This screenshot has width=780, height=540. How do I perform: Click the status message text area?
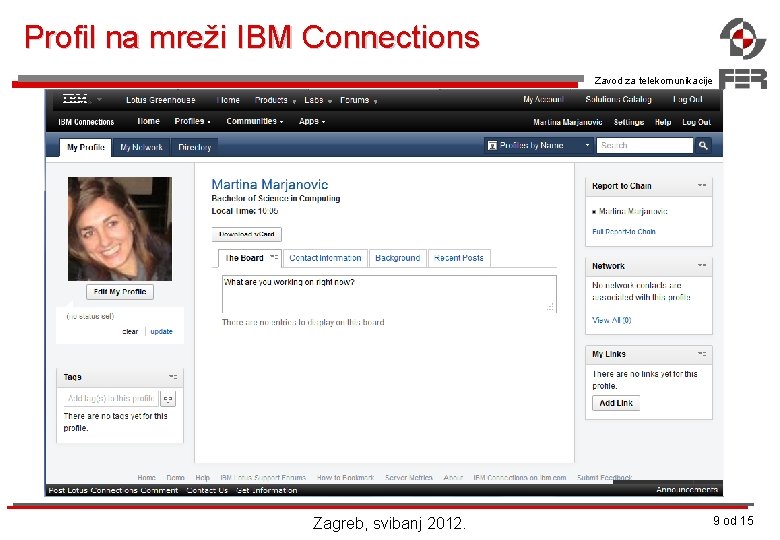pyautogui.click(x=389, y=293)
